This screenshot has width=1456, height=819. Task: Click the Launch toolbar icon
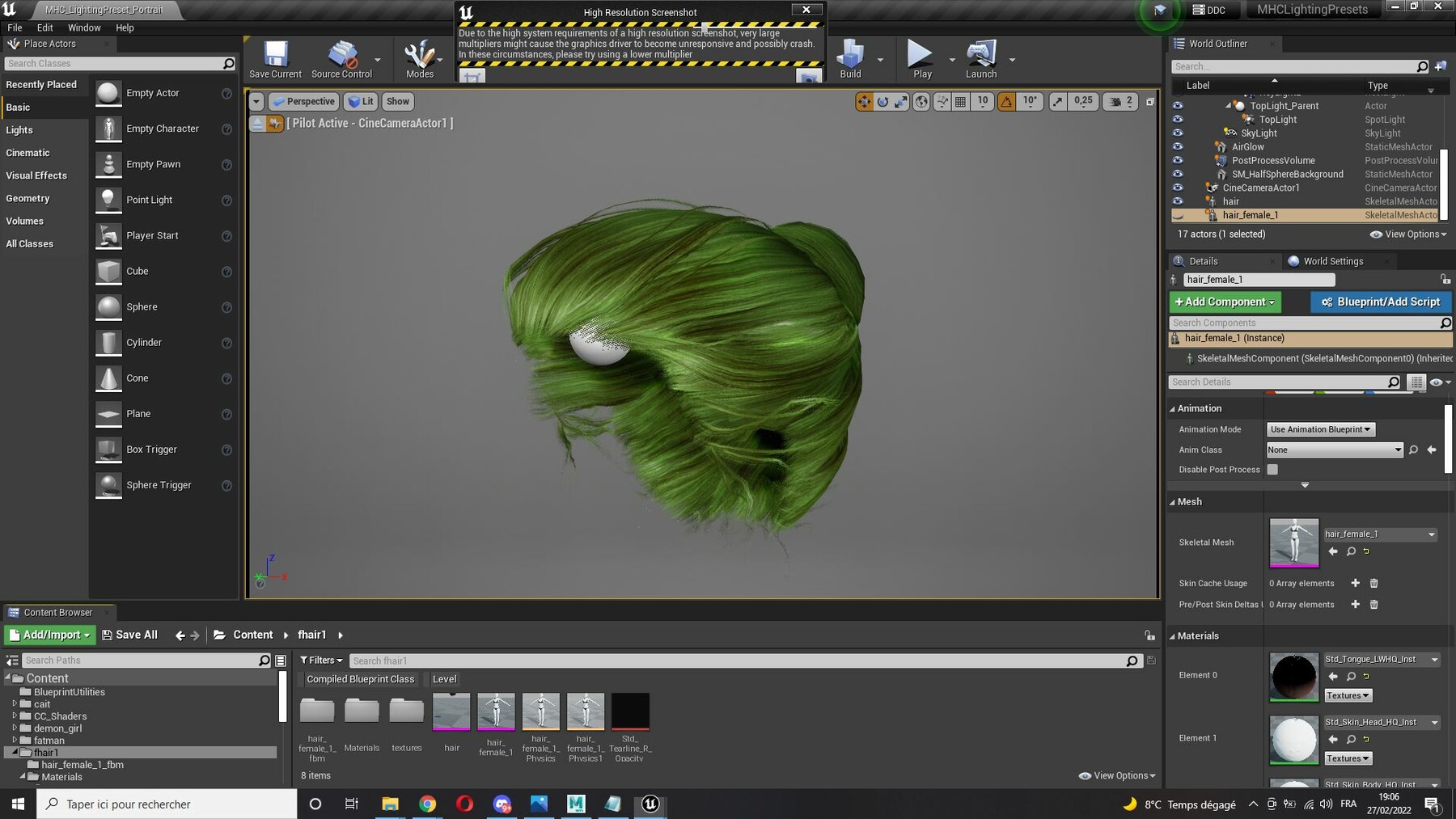[981, 59]
